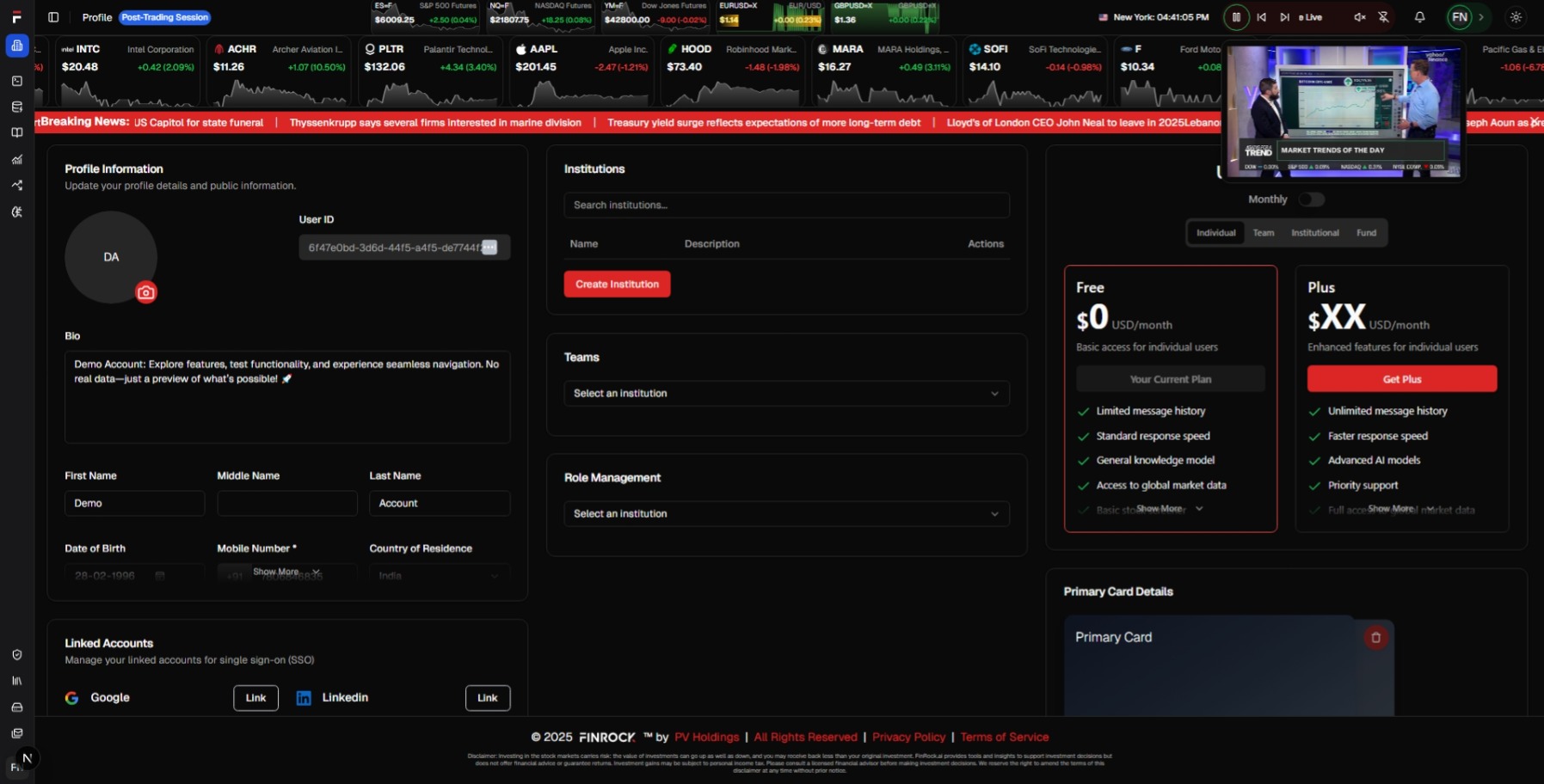
Task: Open the Terms of Service link
Action: [1004, 738]
